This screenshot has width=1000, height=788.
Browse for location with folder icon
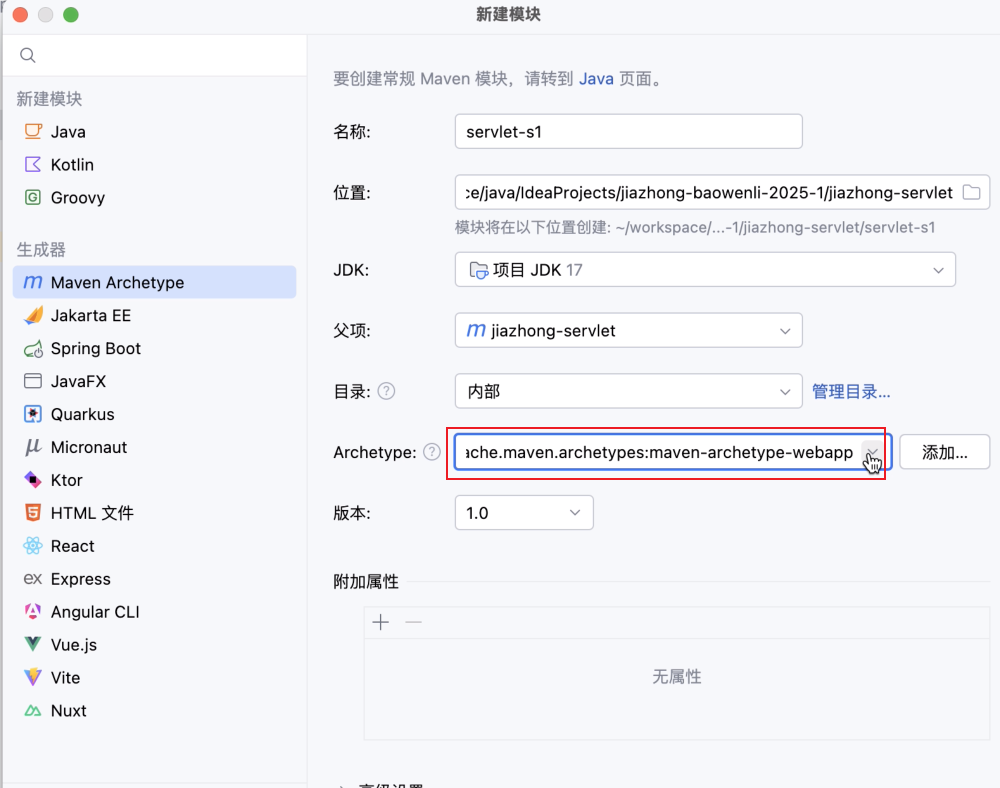(x=971, y=192)
